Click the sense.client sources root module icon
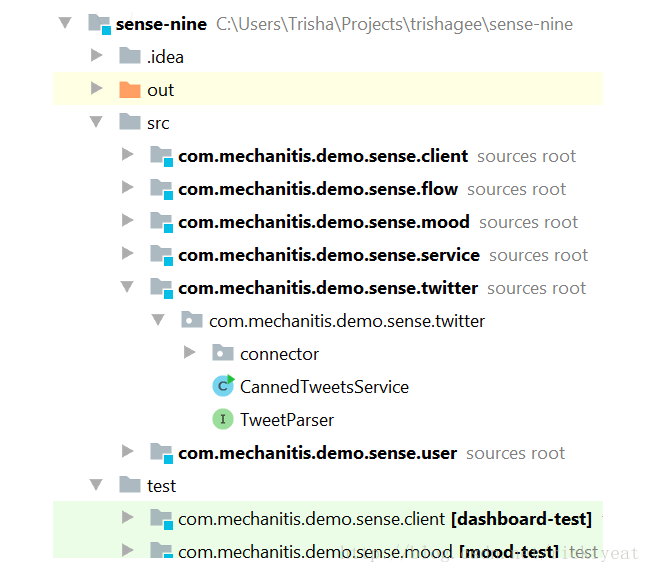652x573 pixels. (161, 156)
